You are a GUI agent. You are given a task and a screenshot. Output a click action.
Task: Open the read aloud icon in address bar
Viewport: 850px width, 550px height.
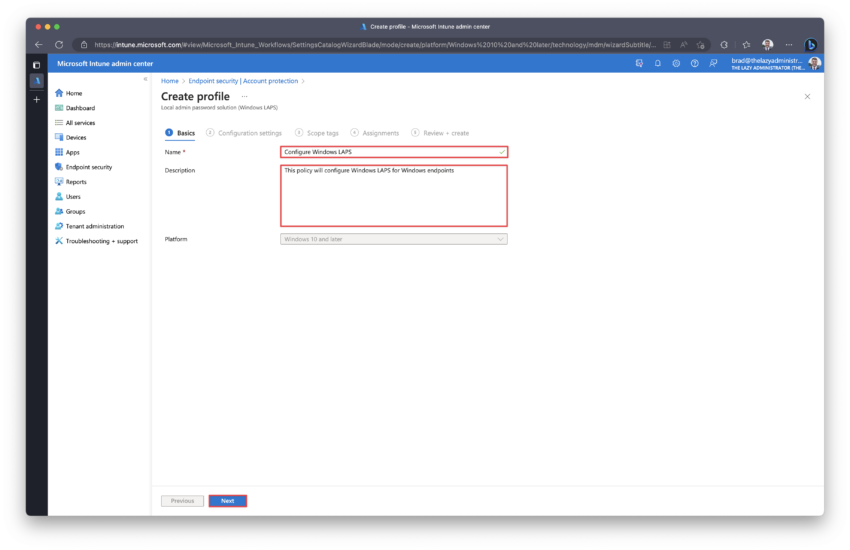point(684,44)
